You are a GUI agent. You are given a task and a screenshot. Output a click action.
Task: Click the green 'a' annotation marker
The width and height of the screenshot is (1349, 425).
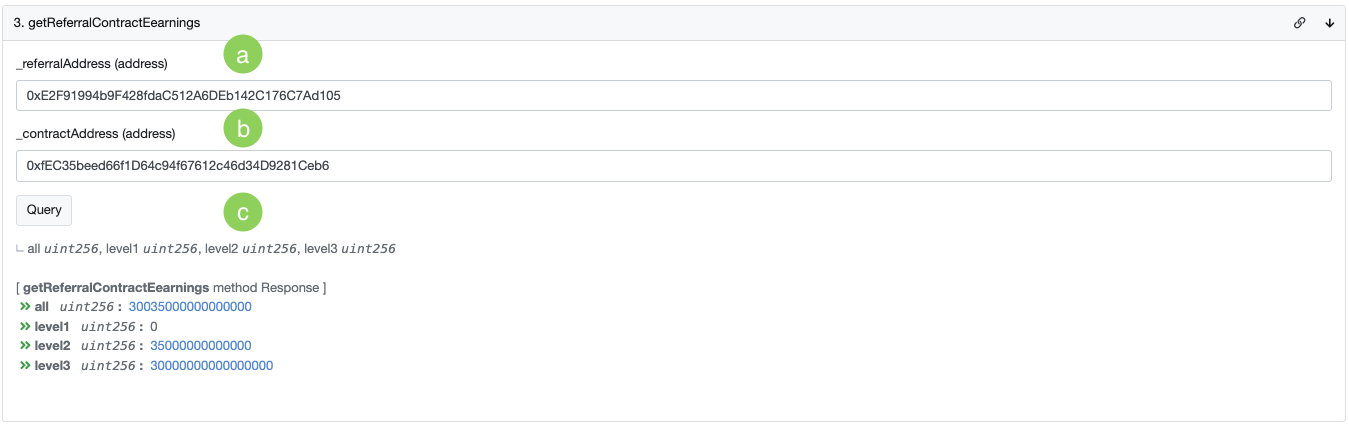click(242, 55)
